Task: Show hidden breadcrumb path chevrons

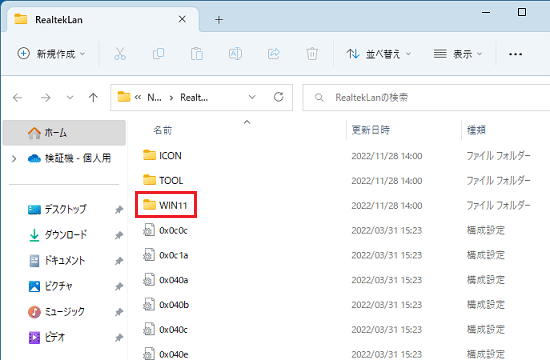Action: click(x=138, y=98)
